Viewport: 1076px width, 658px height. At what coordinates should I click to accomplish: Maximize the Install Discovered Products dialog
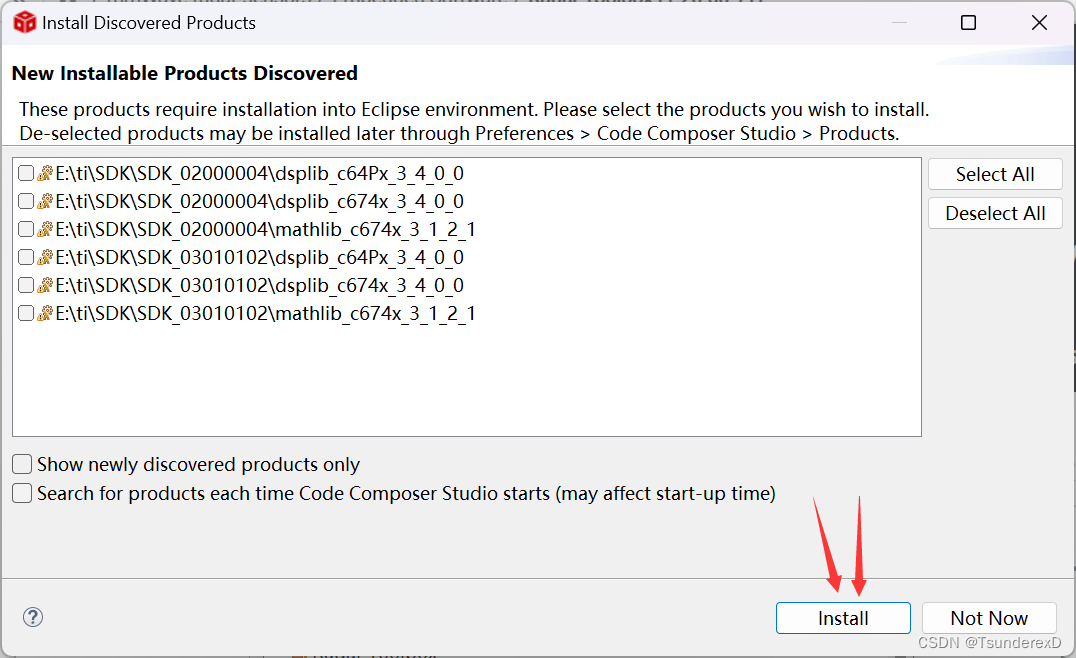[x=968, y=23]
